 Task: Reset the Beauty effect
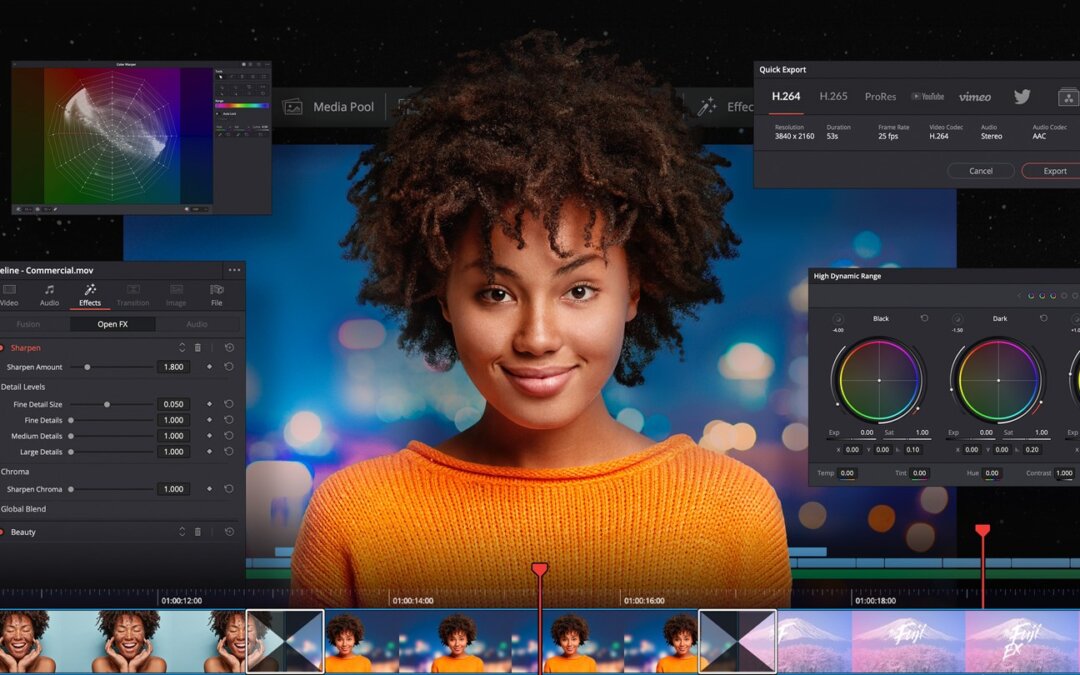[229, 532]
